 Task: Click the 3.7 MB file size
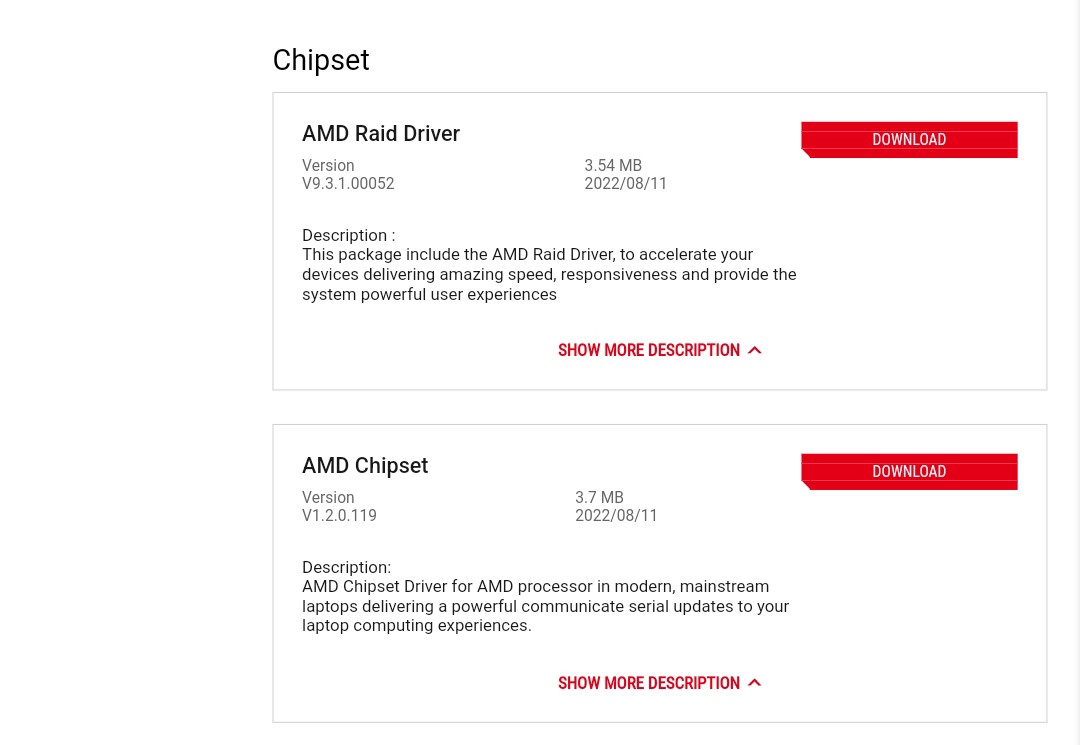[599, 498]
